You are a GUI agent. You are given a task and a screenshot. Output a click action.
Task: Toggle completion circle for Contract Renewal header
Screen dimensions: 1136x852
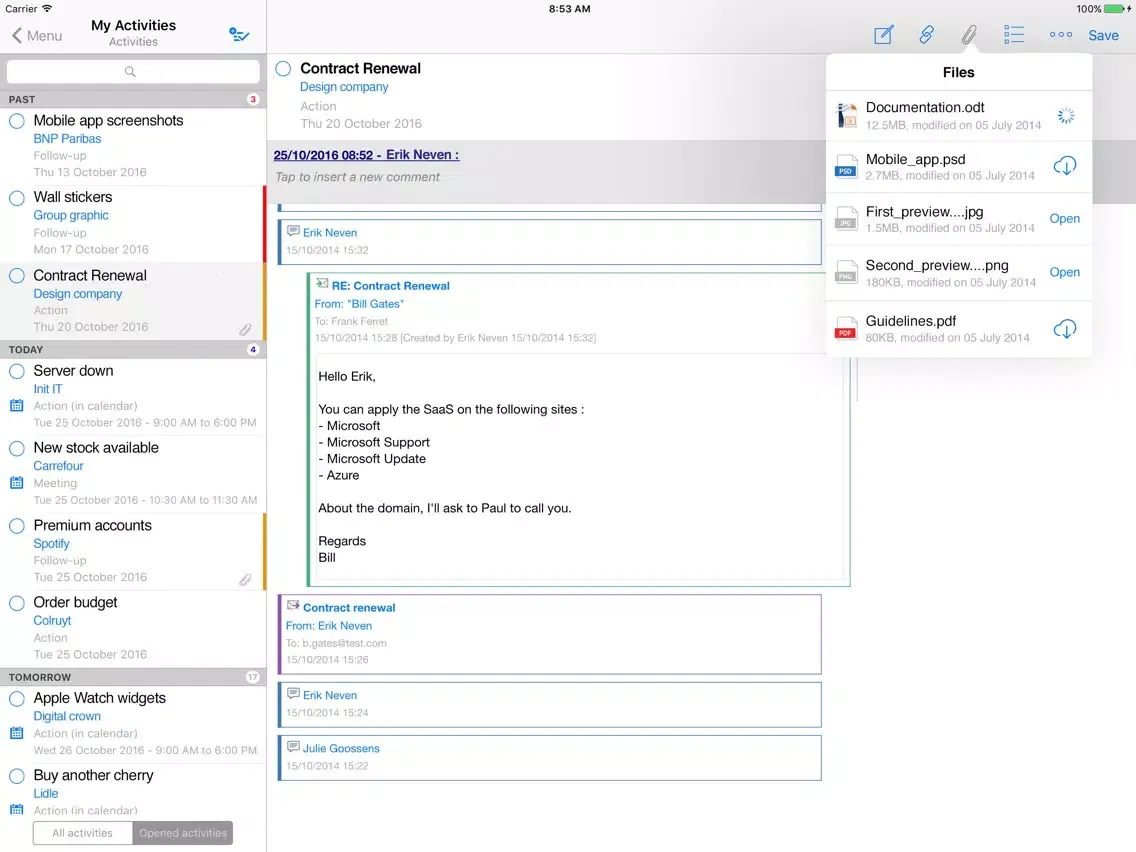pyautogui.click(x=283, y=69)
